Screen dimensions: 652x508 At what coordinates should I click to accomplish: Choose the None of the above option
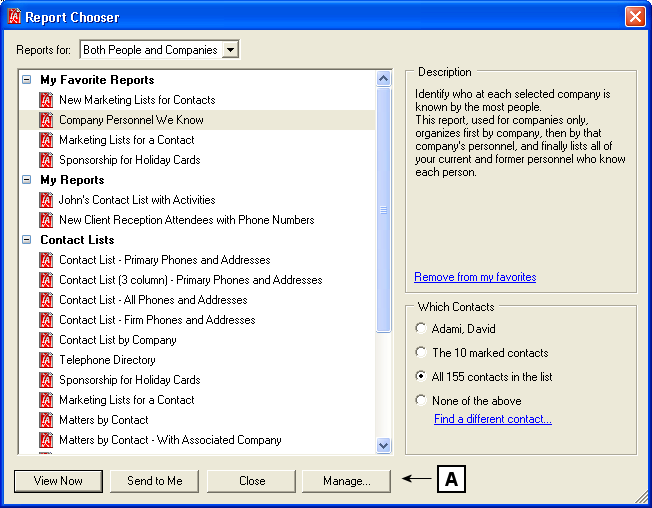coord(421,401)
